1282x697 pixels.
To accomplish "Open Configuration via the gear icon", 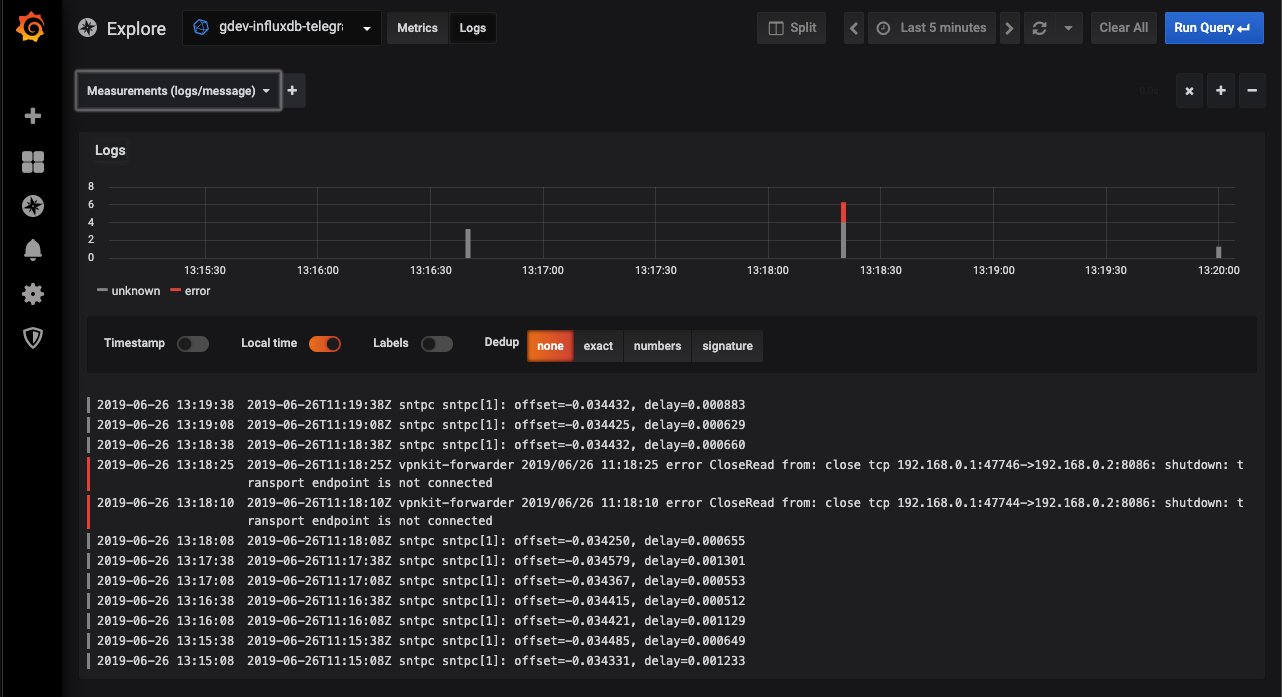I will point(32,294).
